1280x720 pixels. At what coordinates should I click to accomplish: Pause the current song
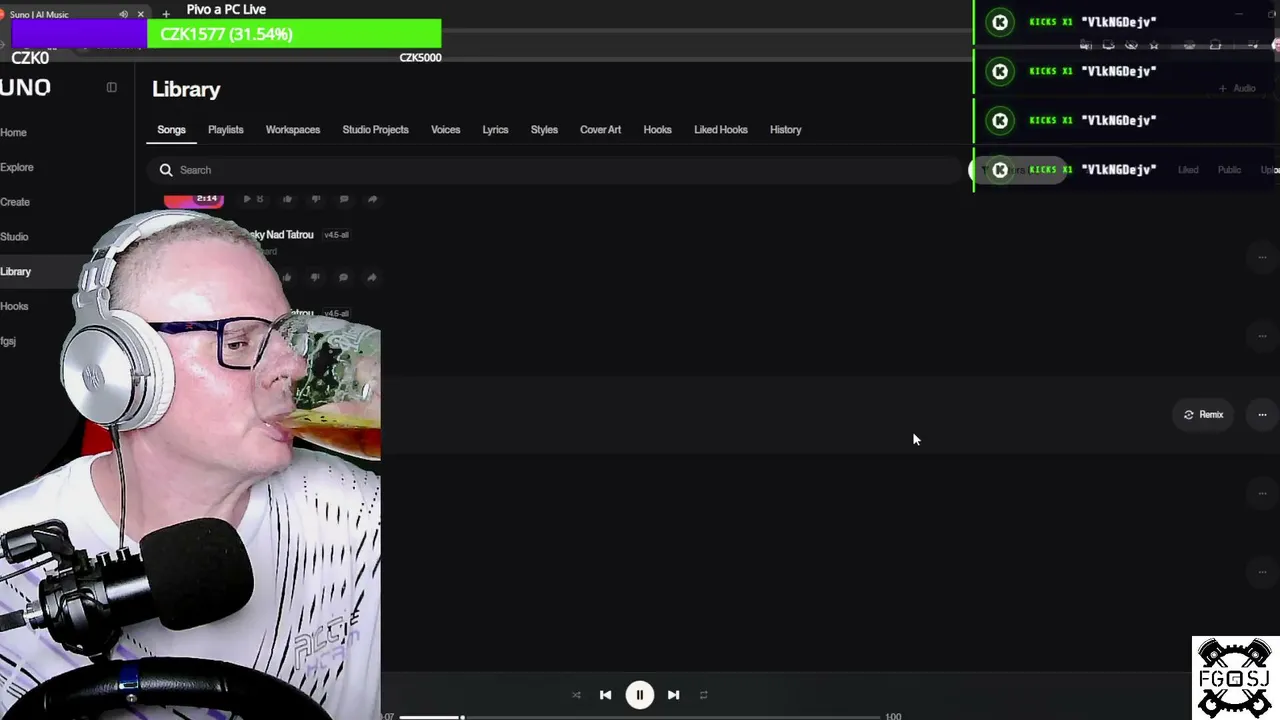pyautogui.click(x=640, y=695)
